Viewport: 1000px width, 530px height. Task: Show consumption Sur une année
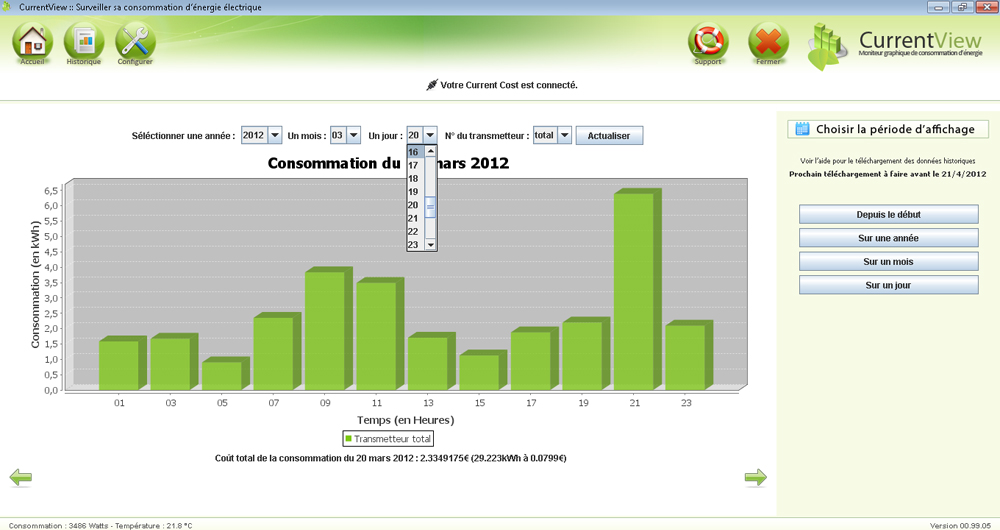pos(888,238)
